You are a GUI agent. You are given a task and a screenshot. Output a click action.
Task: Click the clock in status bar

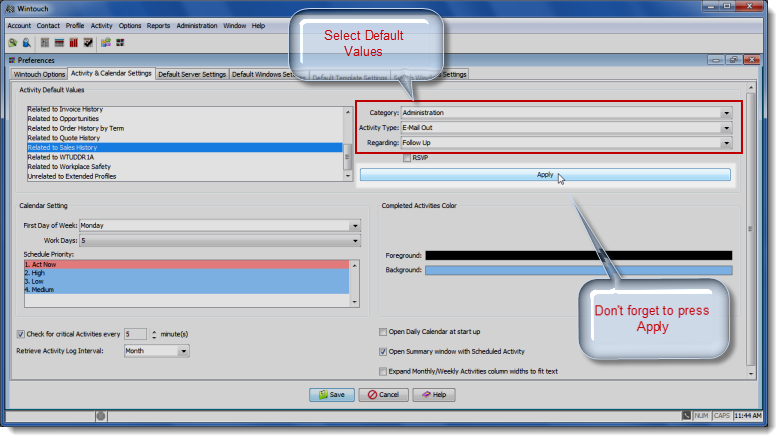(748, 416)
